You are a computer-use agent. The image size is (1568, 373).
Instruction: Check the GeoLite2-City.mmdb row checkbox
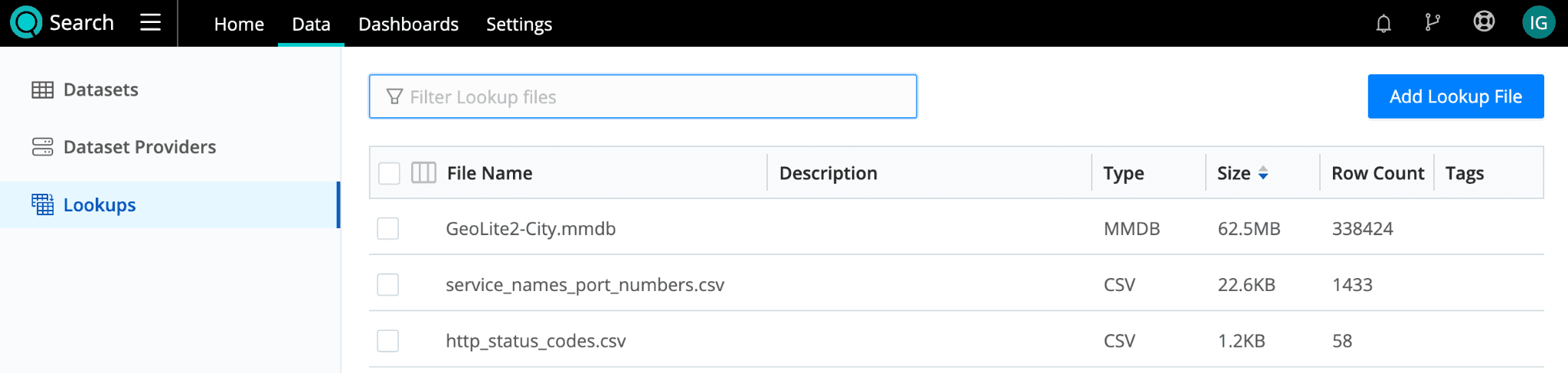388,228
